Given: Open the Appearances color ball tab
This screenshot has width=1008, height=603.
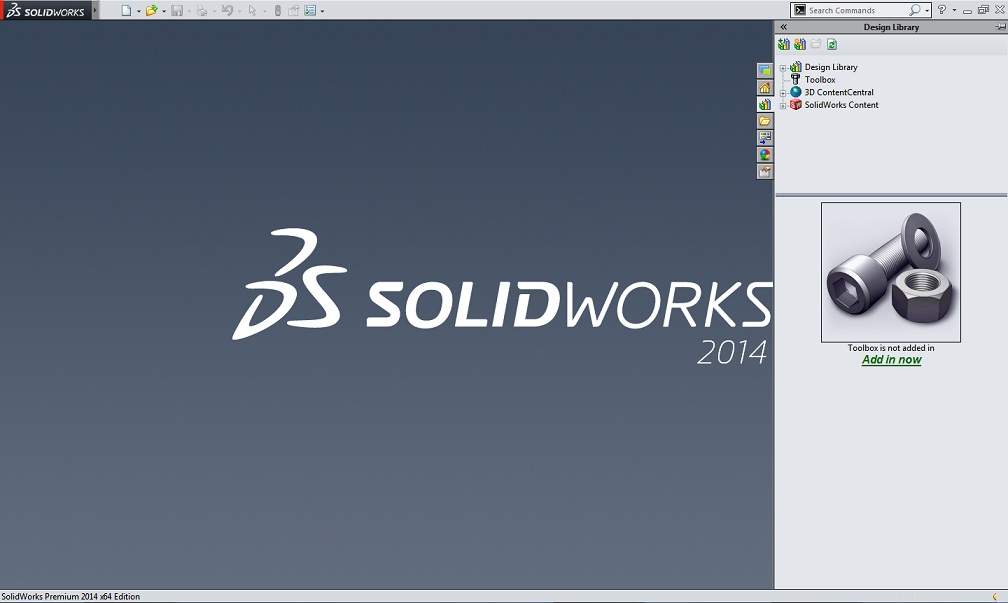Looking at the screenshot, I should tap(764, 154).
